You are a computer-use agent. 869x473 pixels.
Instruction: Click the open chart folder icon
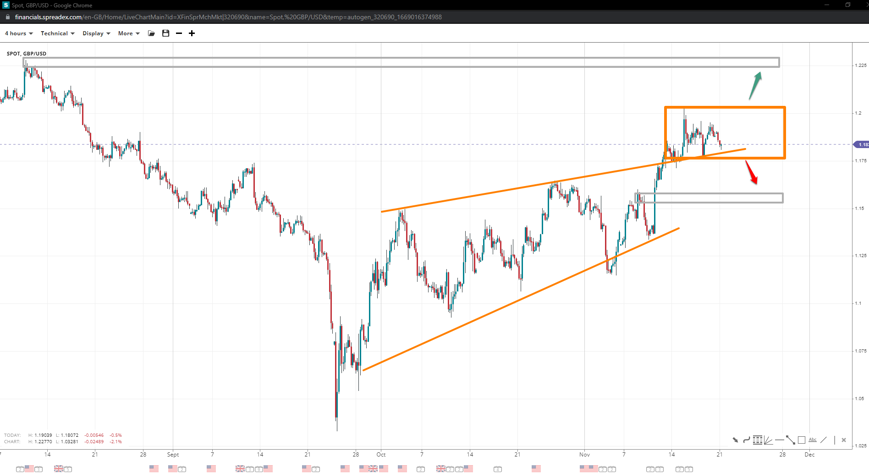click(152, 33)
